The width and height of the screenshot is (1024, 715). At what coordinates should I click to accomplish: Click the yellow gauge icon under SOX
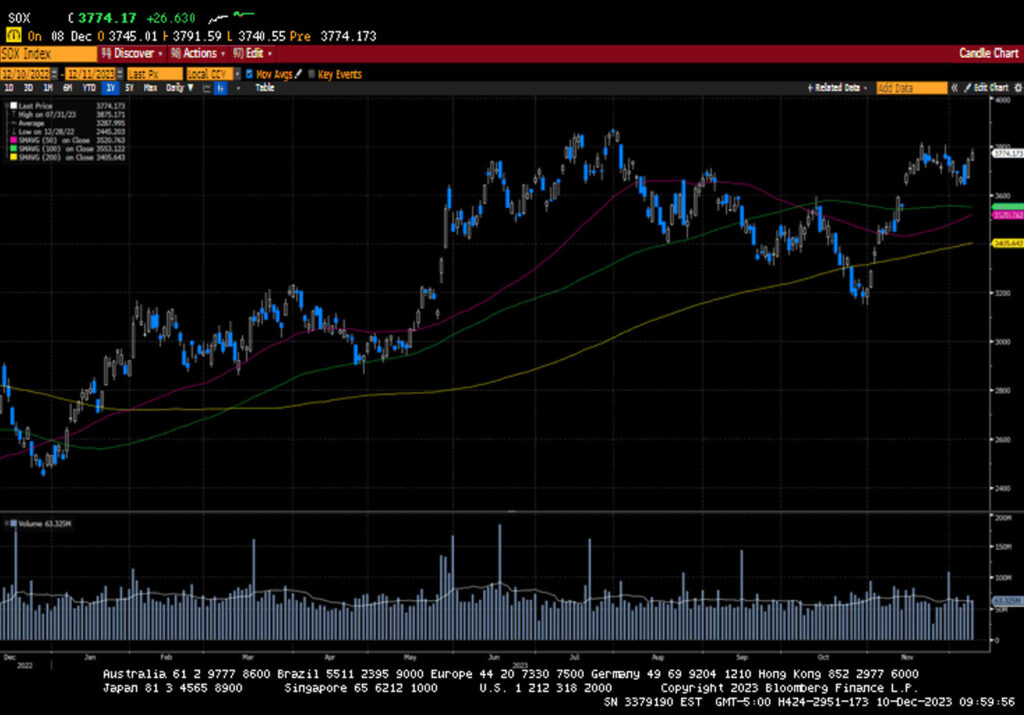pyautogui.click(x=13, y=35)
